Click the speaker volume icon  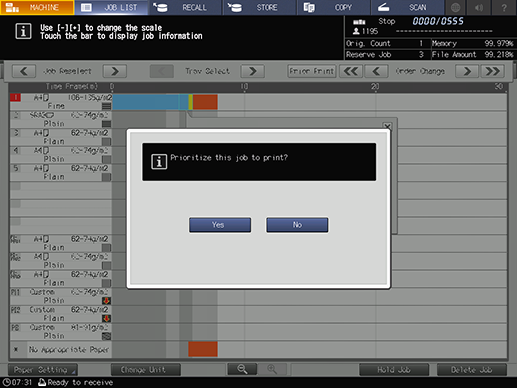point(479,7)
